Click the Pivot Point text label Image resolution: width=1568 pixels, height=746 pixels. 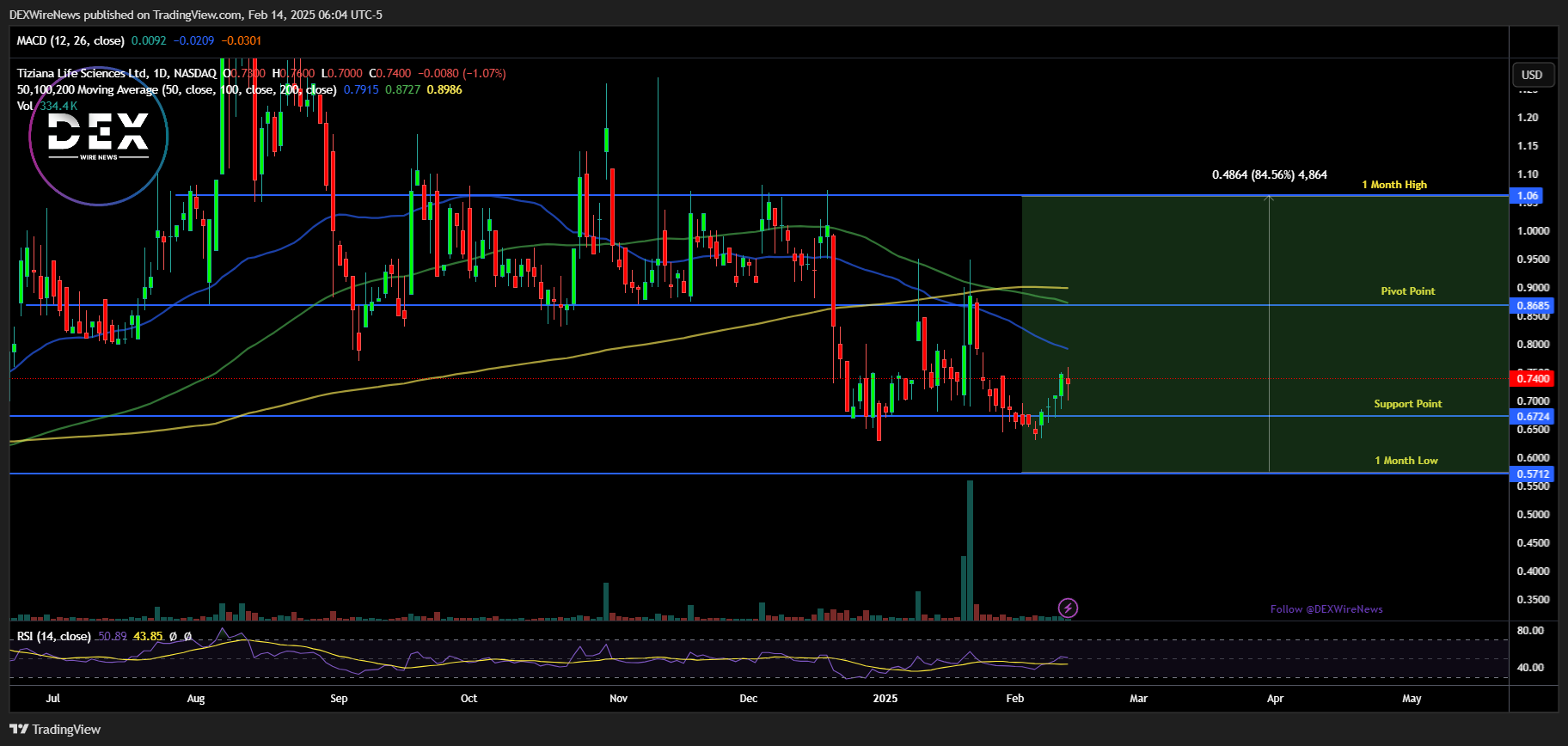1407,291
